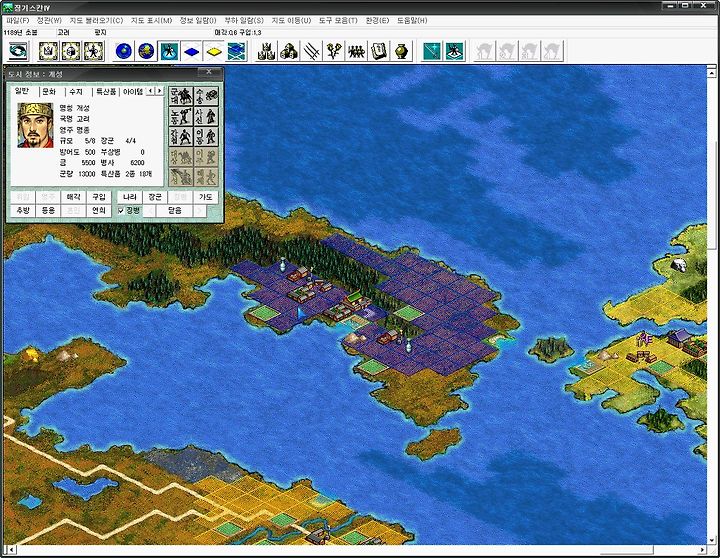Open the 환경(E) menu
The image size is (720, 558).
(377, 21)
